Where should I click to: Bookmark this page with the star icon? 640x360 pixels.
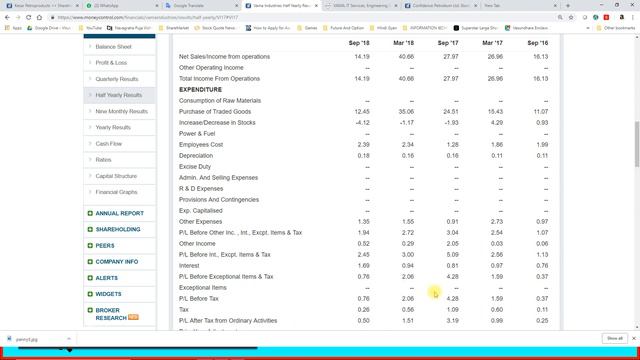click(x=571, y=18)
